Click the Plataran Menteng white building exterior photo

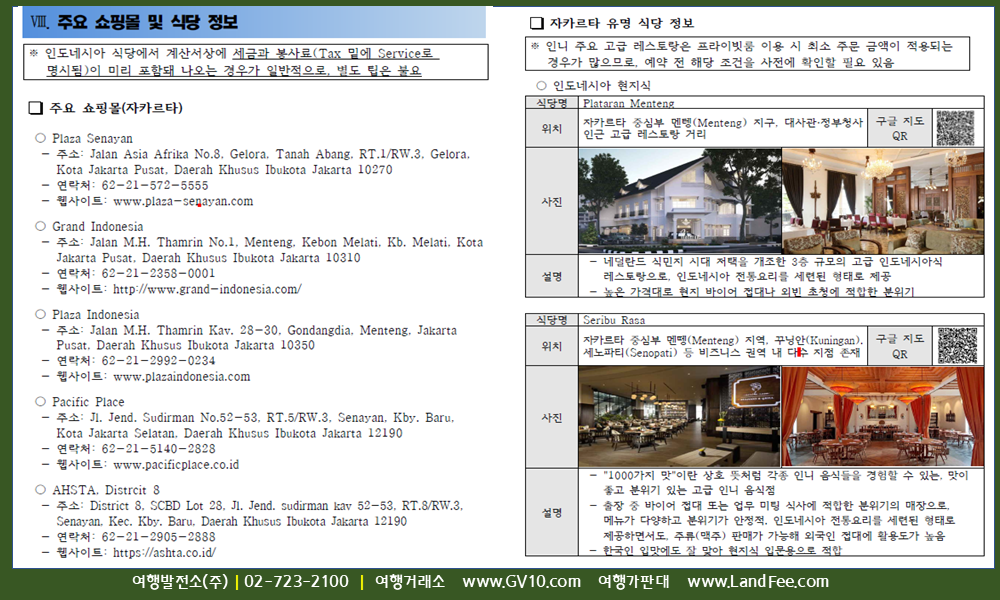[678, 201]
